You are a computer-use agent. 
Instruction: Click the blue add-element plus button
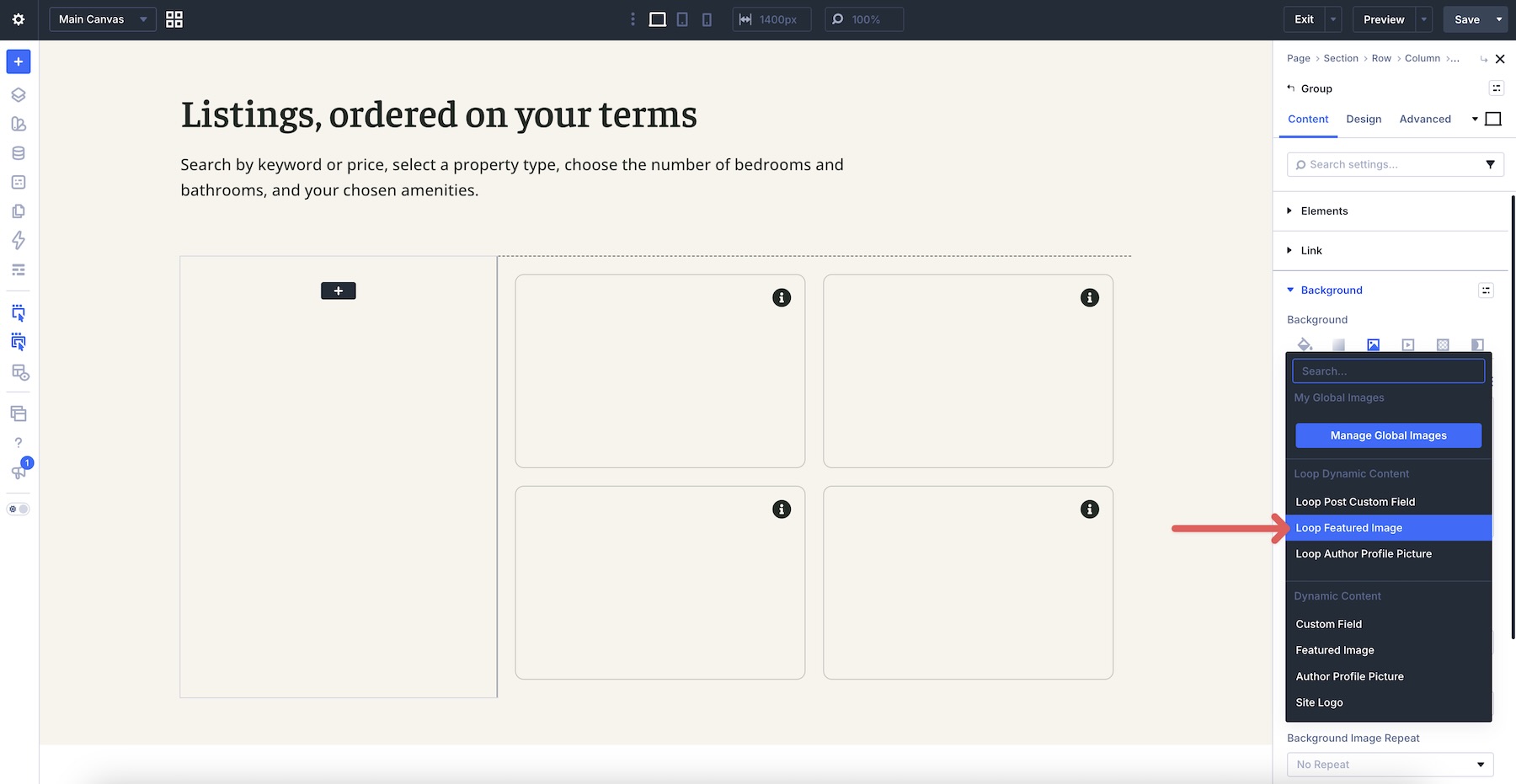coord(19,61)
